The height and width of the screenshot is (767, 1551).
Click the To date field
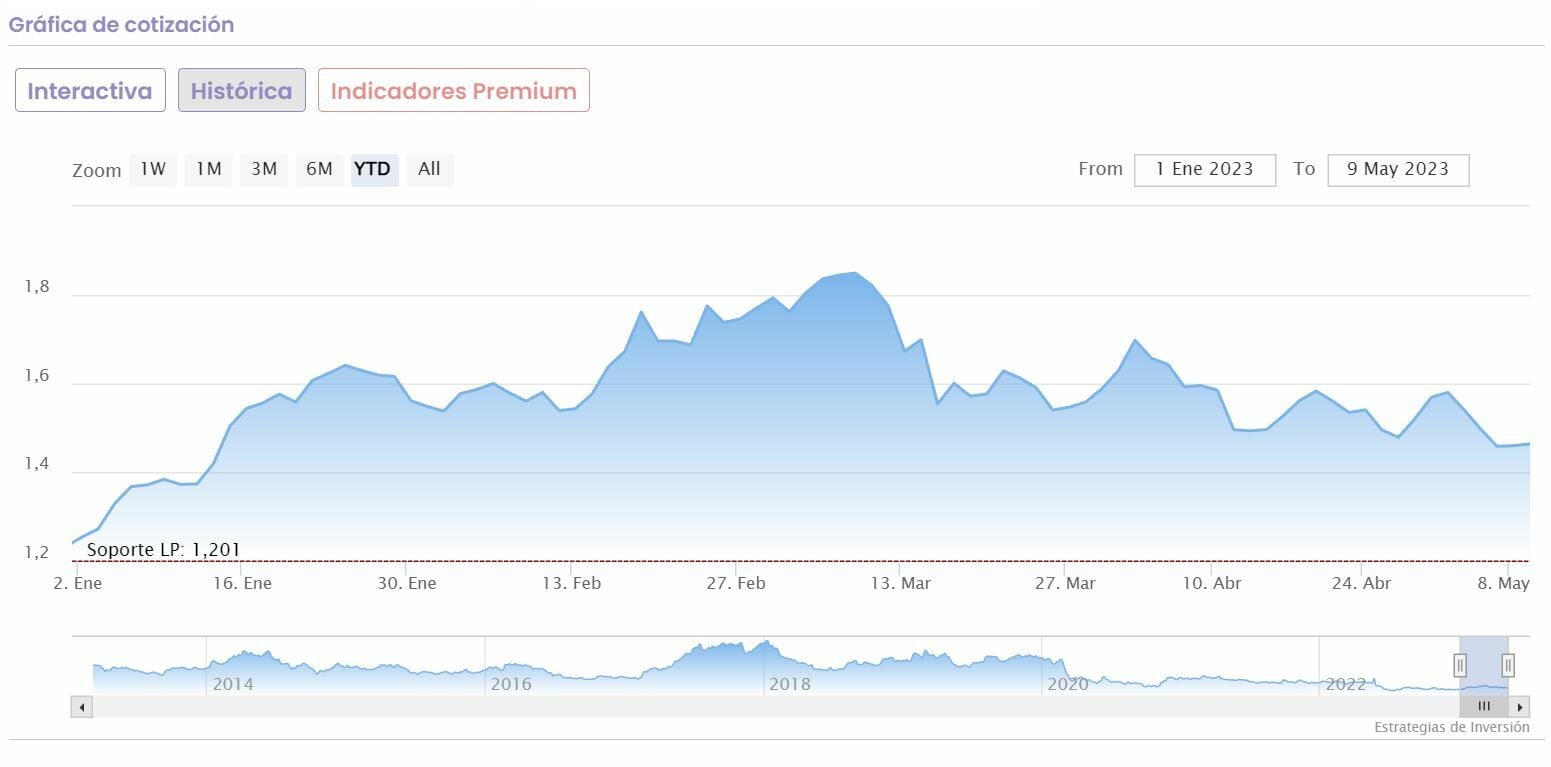(1397, 170)
